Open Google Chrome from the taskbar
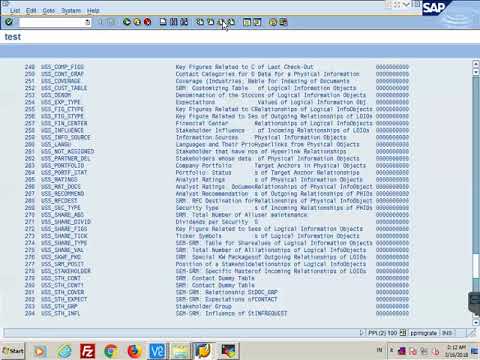This screenshot has height=360, width=480. 111,351
